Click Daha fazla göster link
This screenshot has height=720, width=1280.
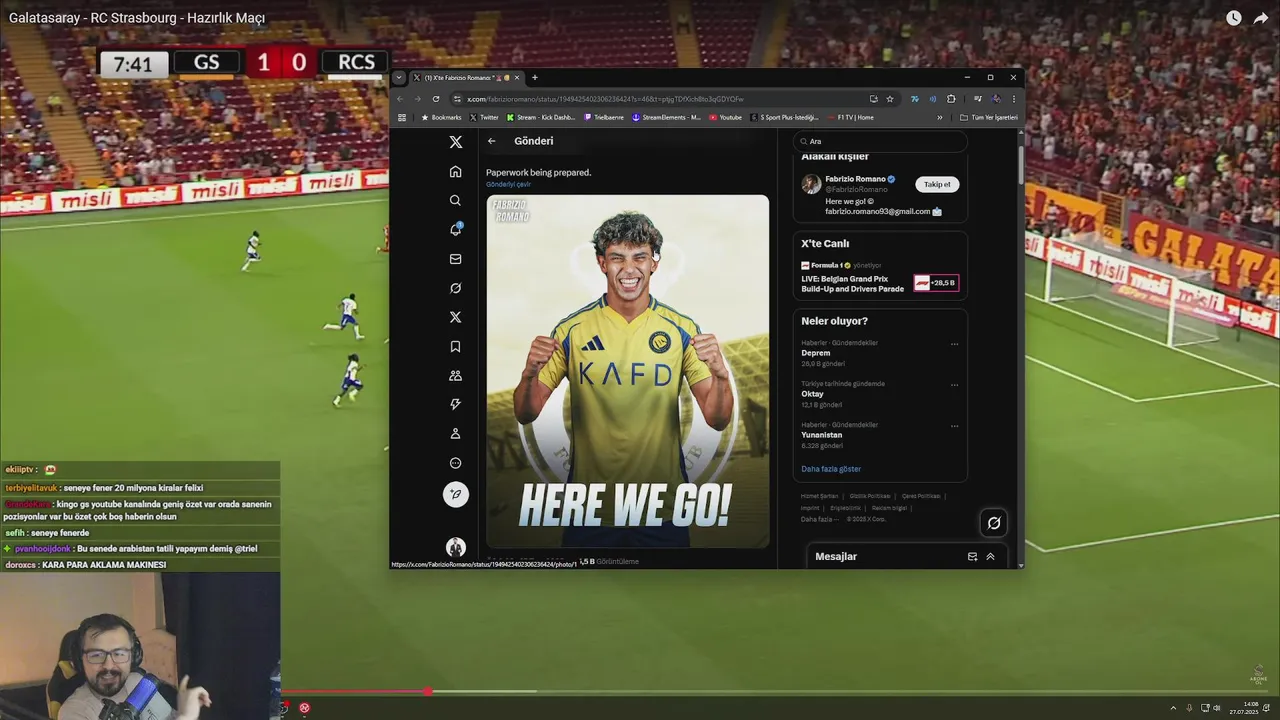(x=831, y=469)
